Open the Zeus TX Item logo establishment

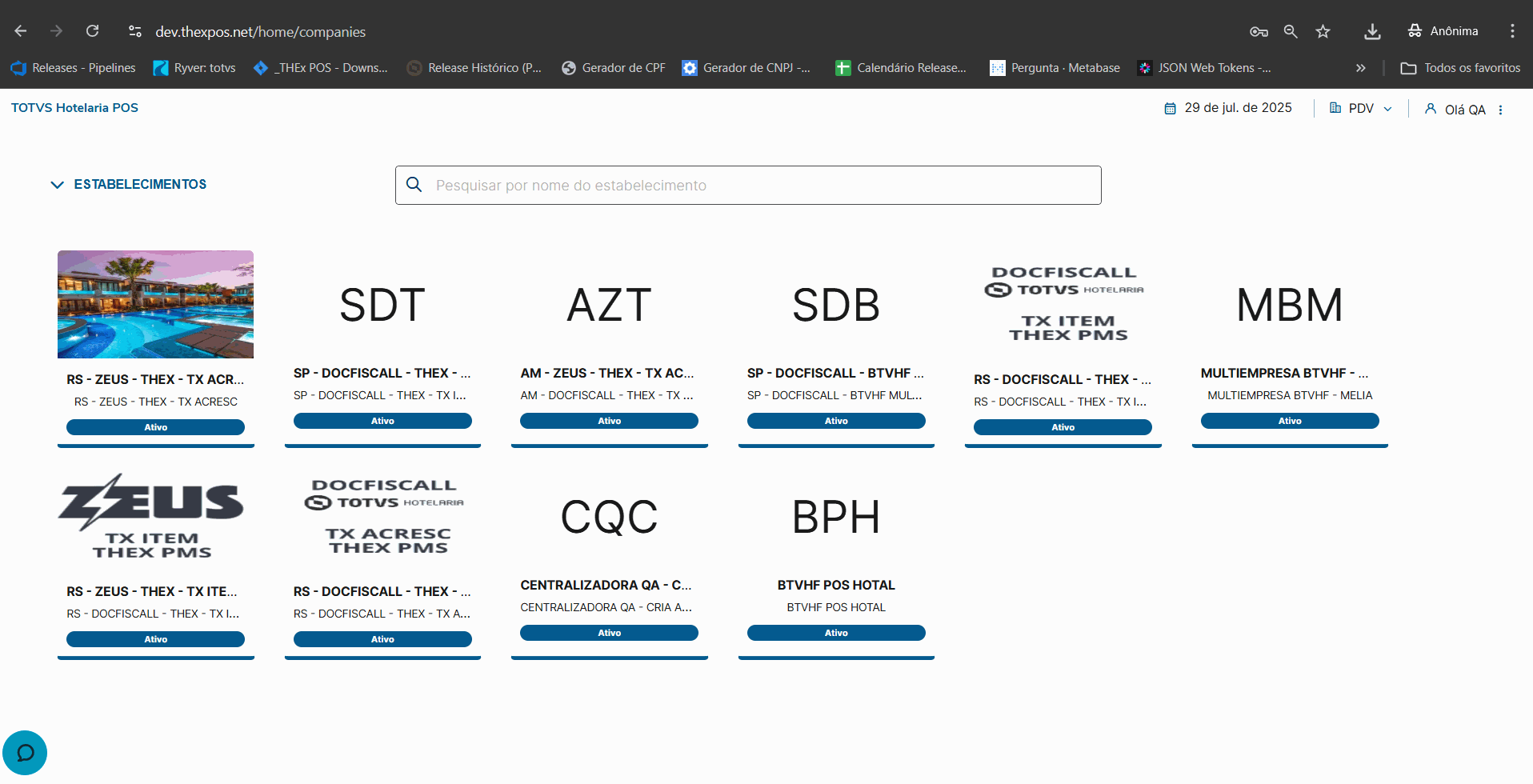152,516
